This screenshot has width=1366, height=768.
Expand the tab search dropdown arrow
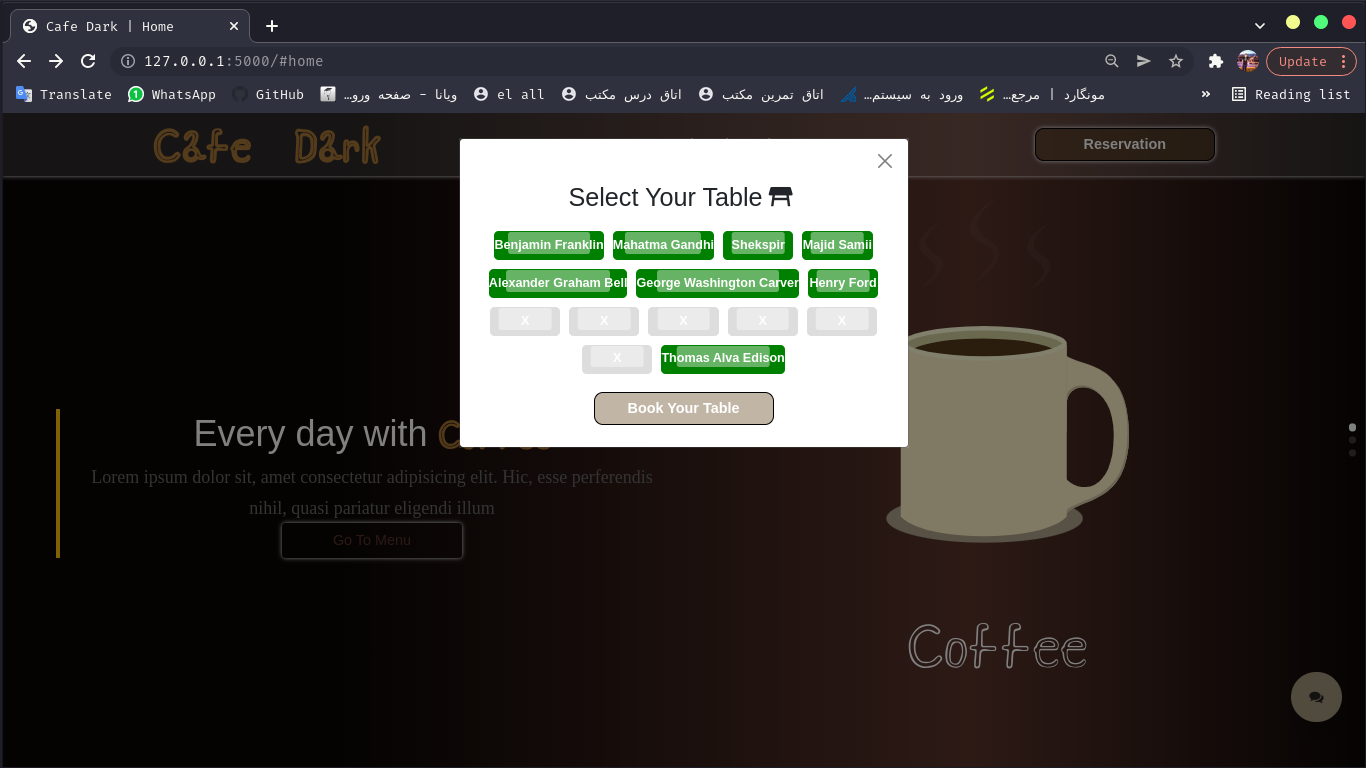pyautogui.click(x=1260, y=26)
